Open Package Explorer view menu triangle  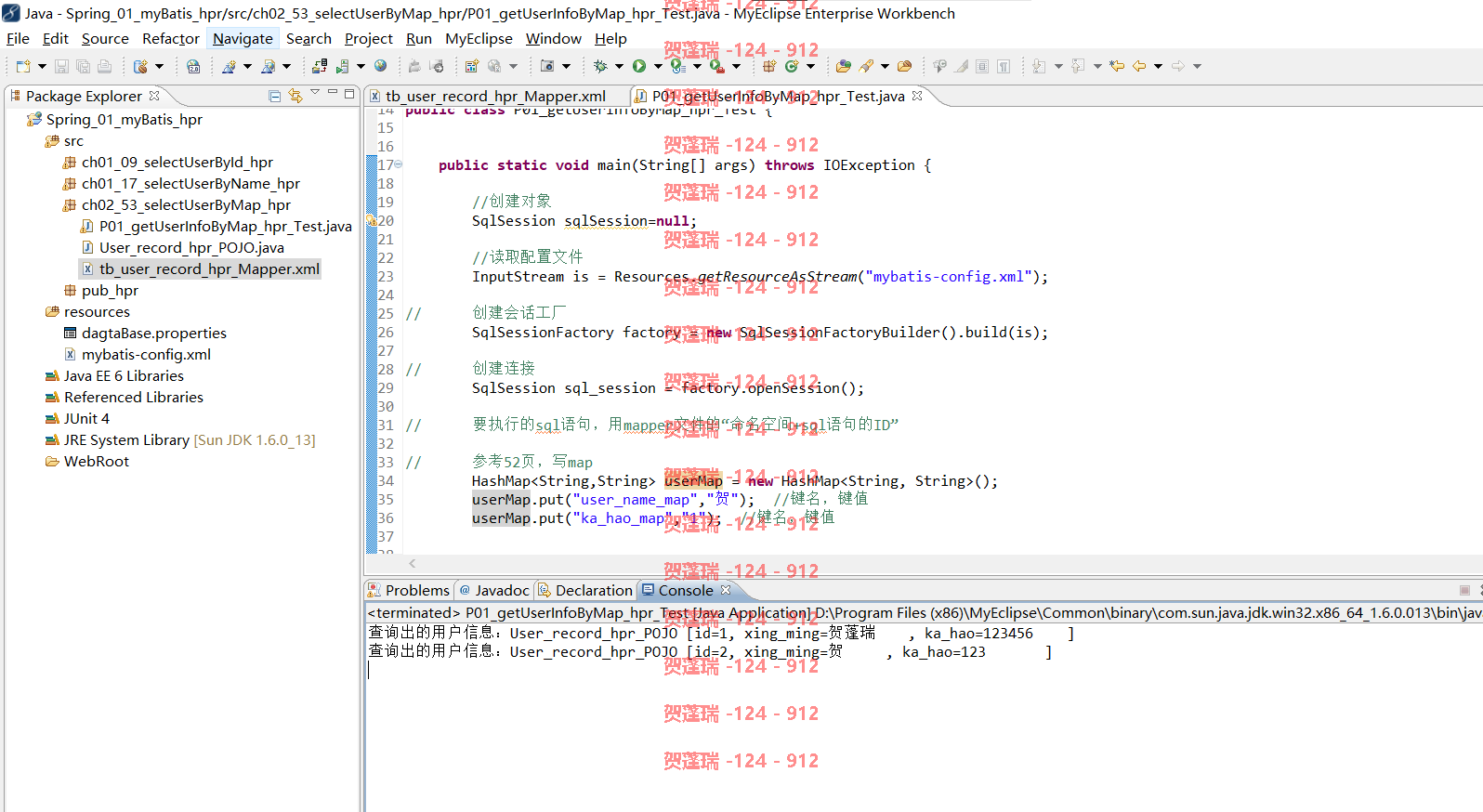pyautogui.click(x=315, y=92)
